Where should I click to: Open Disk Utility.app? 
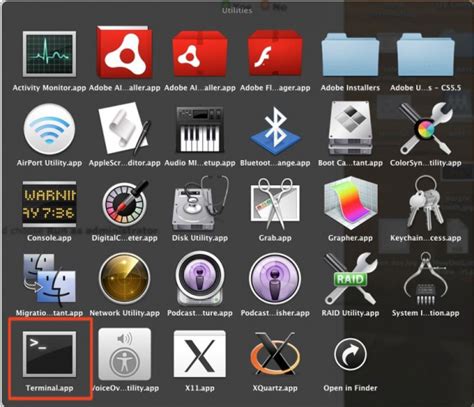[200, 204]
